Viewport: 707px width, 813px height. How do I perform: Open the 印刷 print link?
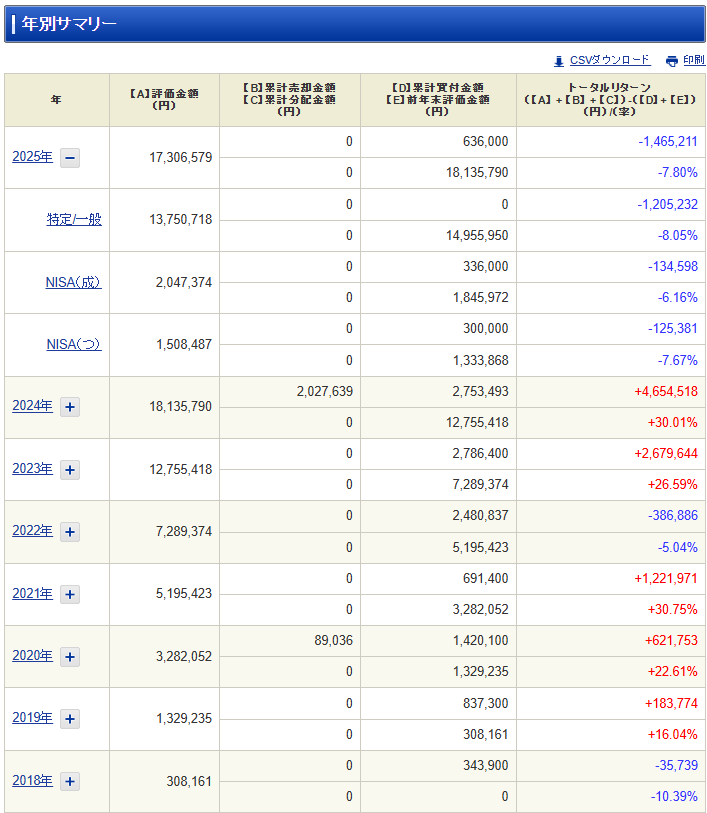click(x=694, y=60)
